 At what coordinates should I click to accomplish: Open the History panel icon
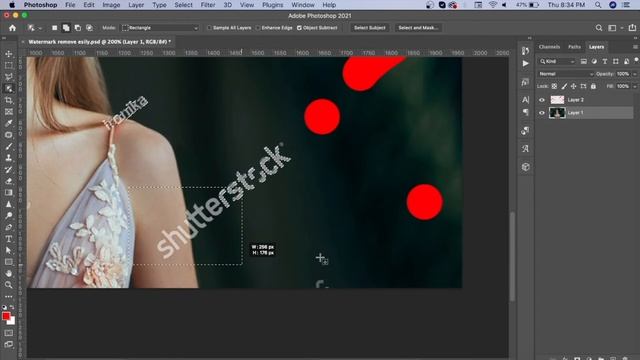[525, 51]
